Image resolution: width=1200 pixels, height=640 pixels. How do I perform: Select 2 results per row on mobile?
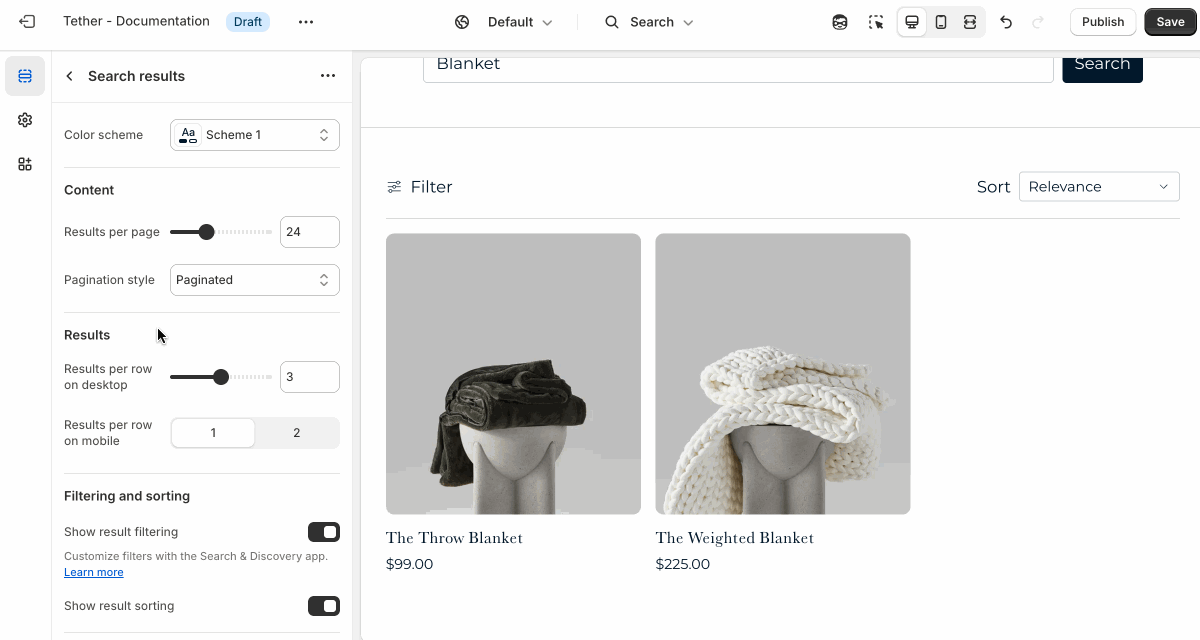click(296, 433)
